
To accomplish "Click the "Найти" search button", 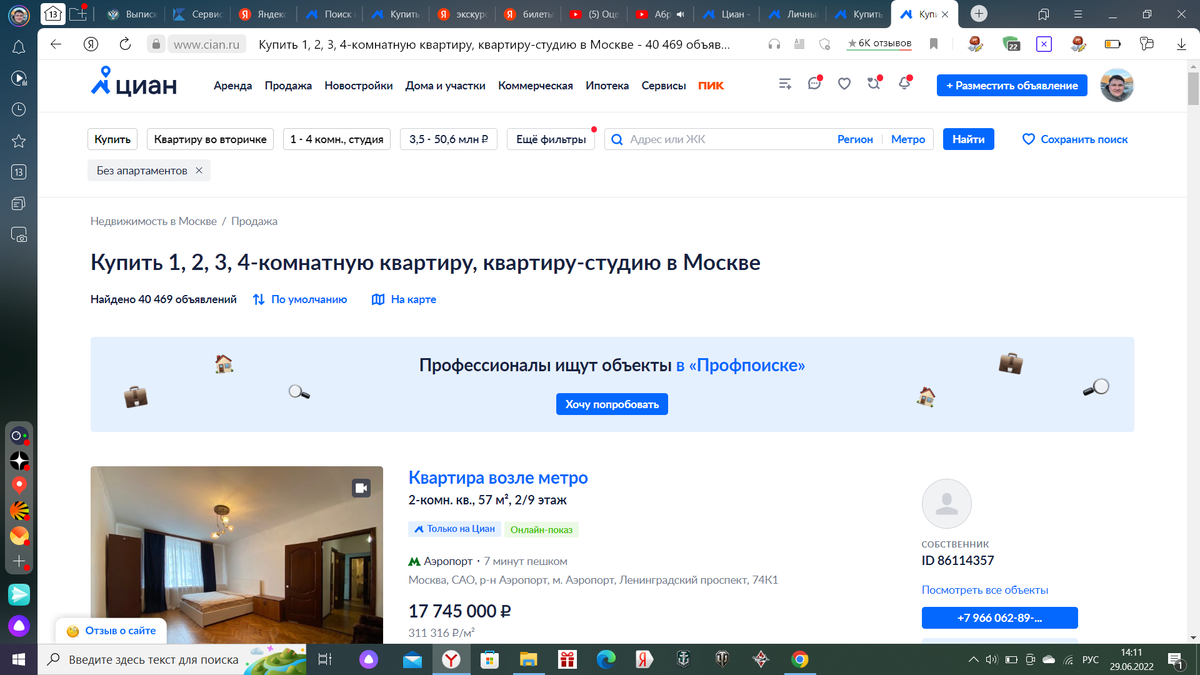I will (x=967, y=139).
